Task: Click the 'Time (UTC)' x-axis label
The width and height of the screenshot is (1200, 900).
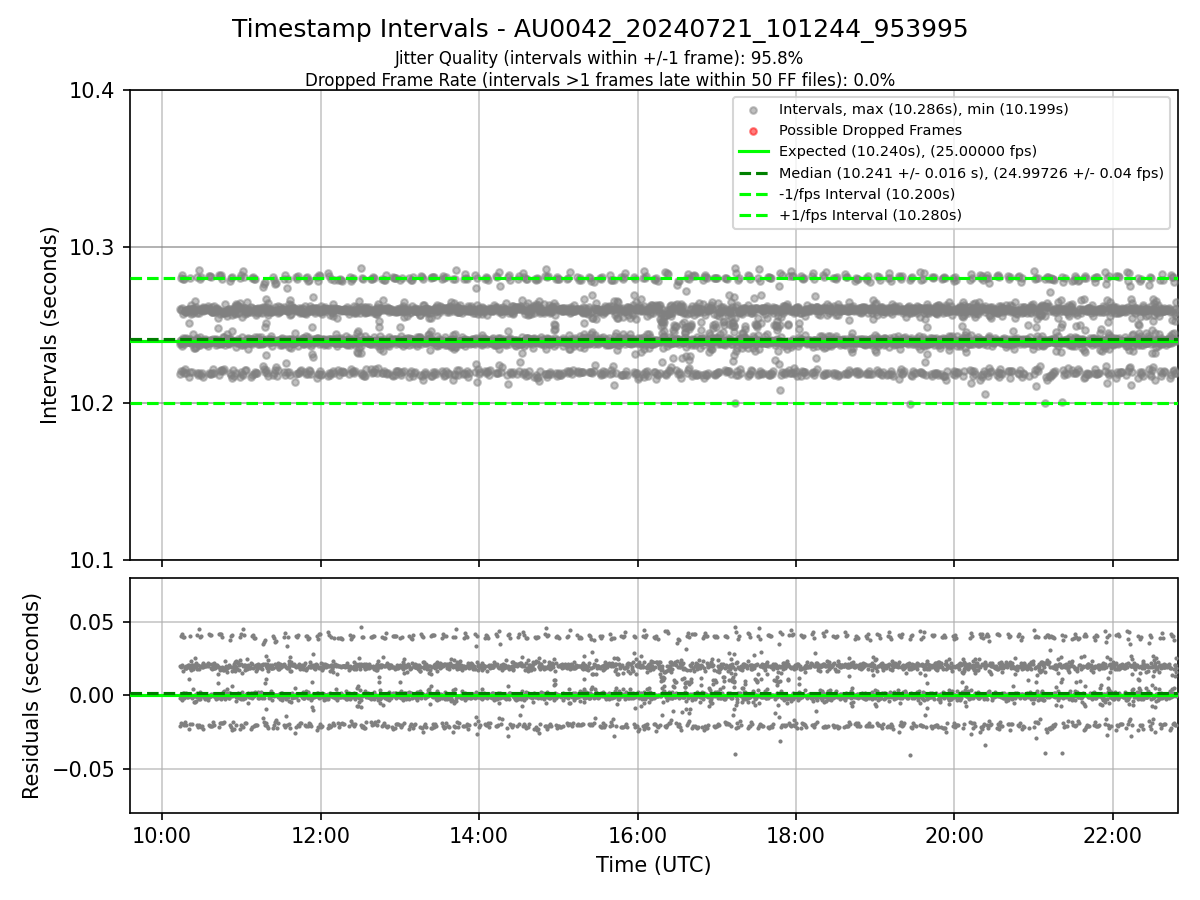Action: tap(653, 865)
